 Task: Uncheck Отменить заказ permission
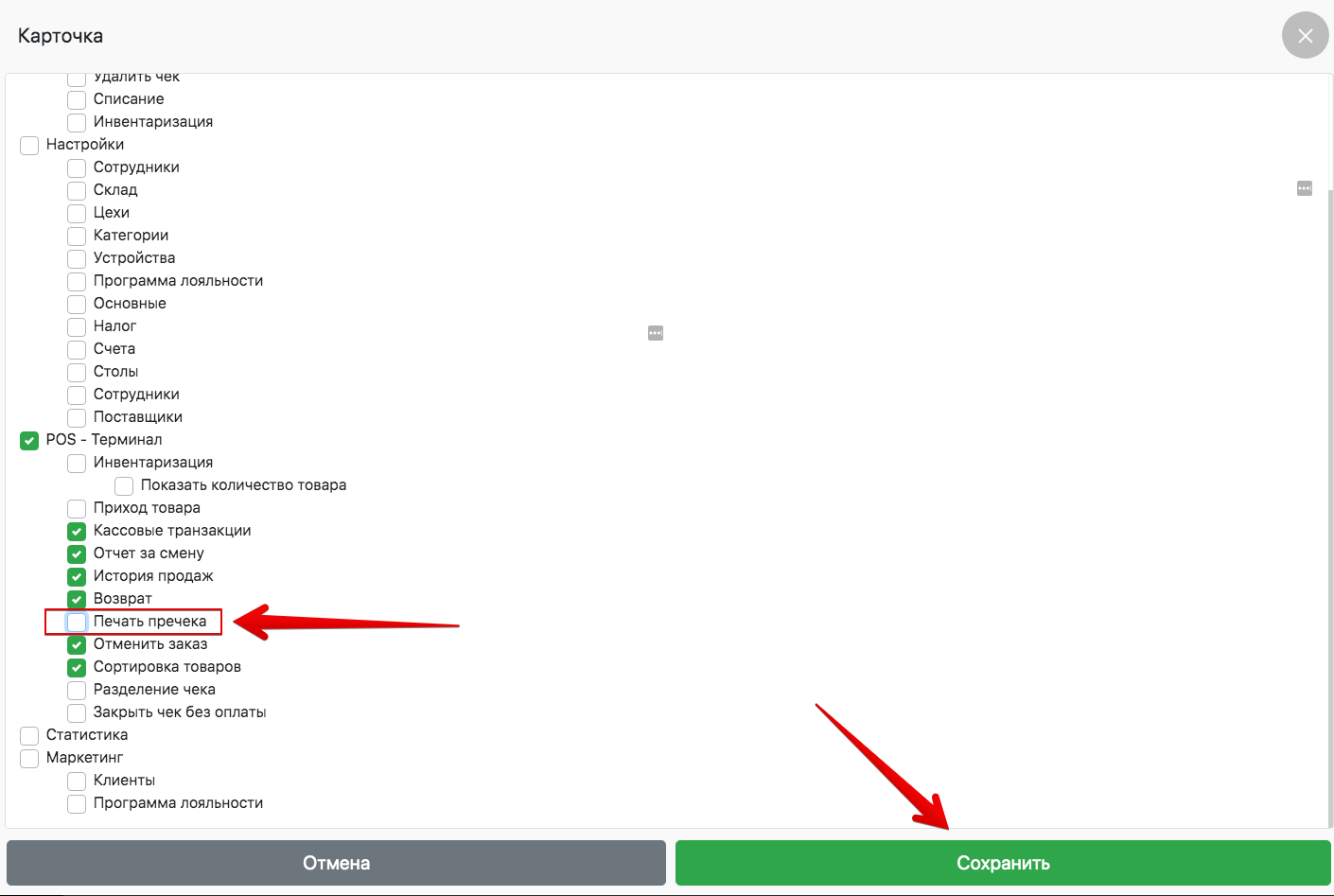[77, 644]
